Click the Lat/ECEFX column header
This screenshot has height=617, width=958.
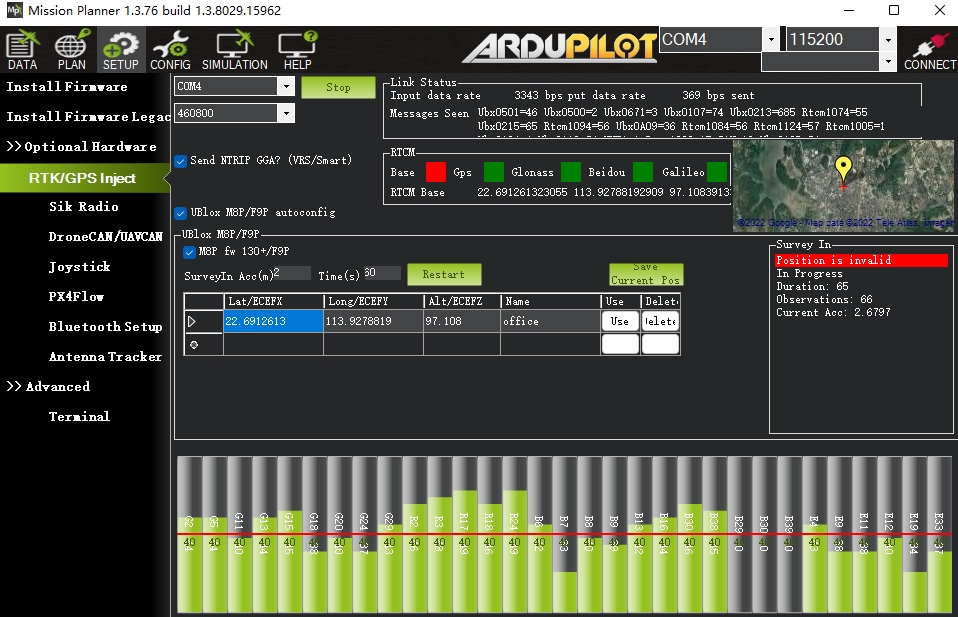(273, 301)
